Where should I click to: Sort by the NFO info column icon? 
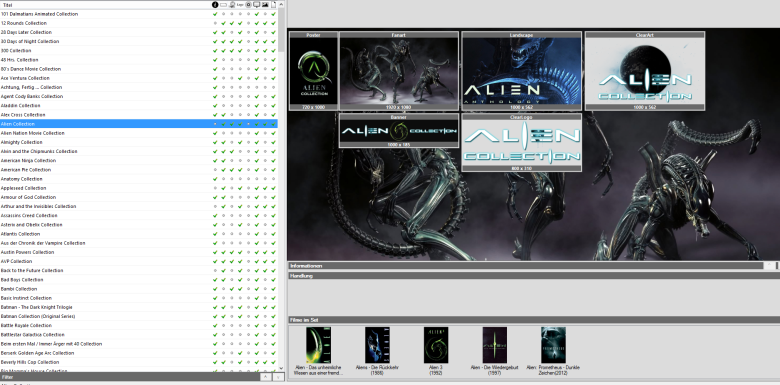point(215,4)
